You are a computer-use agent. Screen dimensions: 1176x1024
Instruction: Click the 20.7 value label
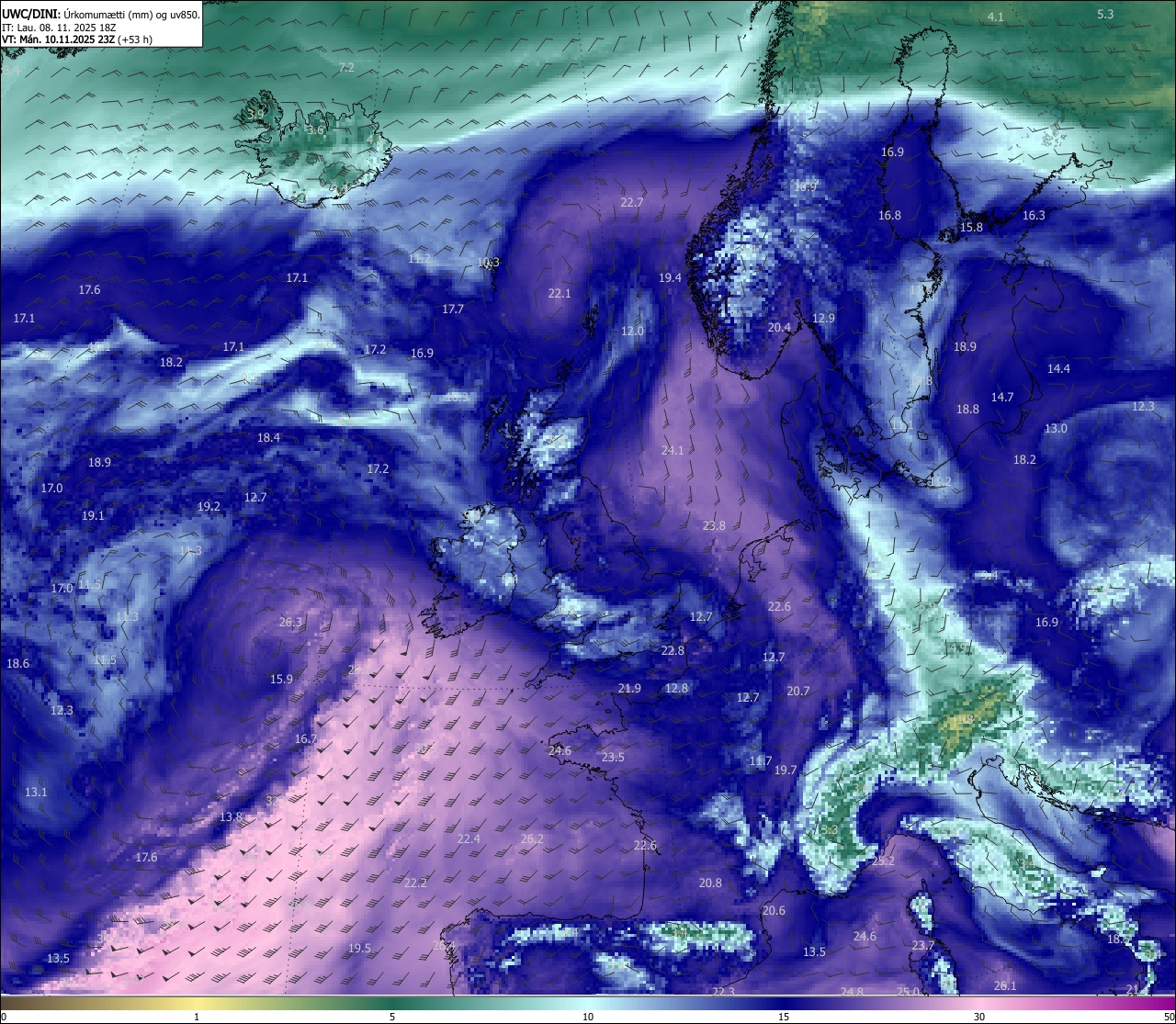(798, 691)
